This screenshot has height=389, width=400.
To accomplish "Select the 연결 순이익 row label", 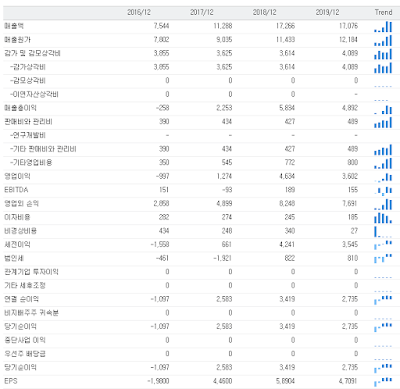I will 22,299.
